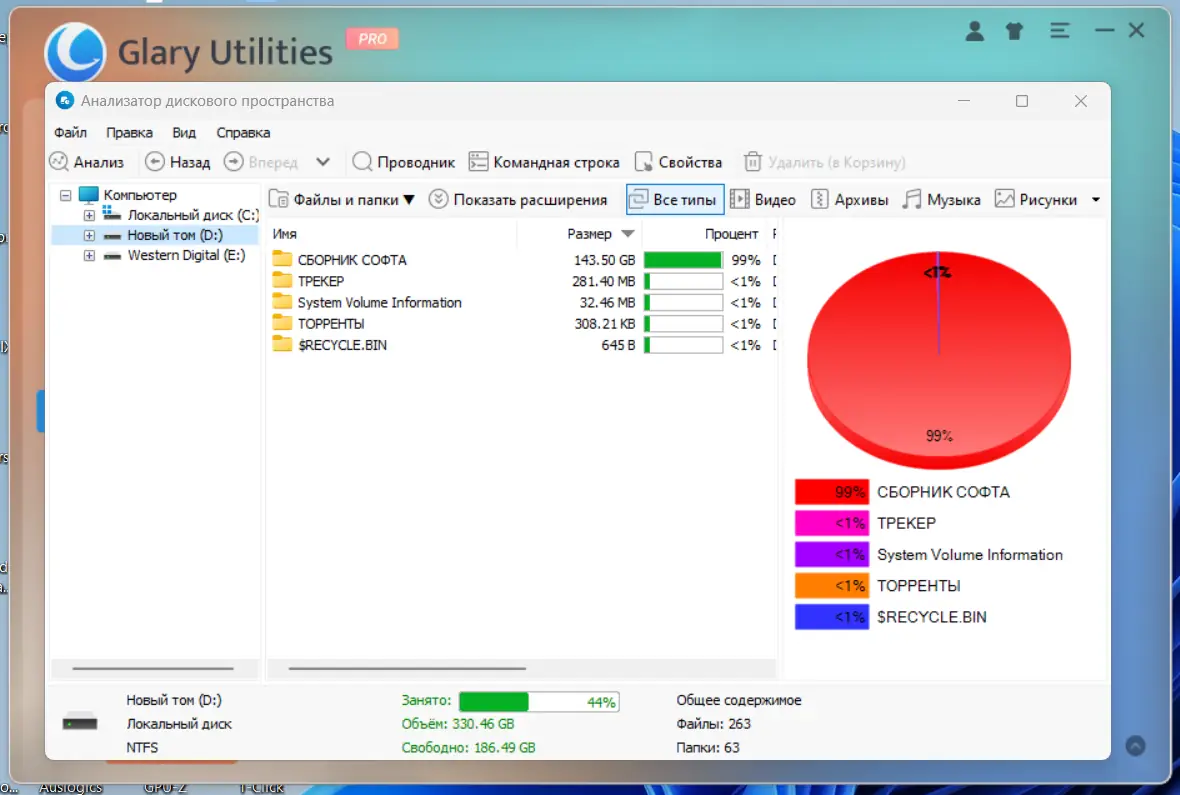
Task: Expand the Локальный диск (C:) tree node
Action: (x=88, y=215)
